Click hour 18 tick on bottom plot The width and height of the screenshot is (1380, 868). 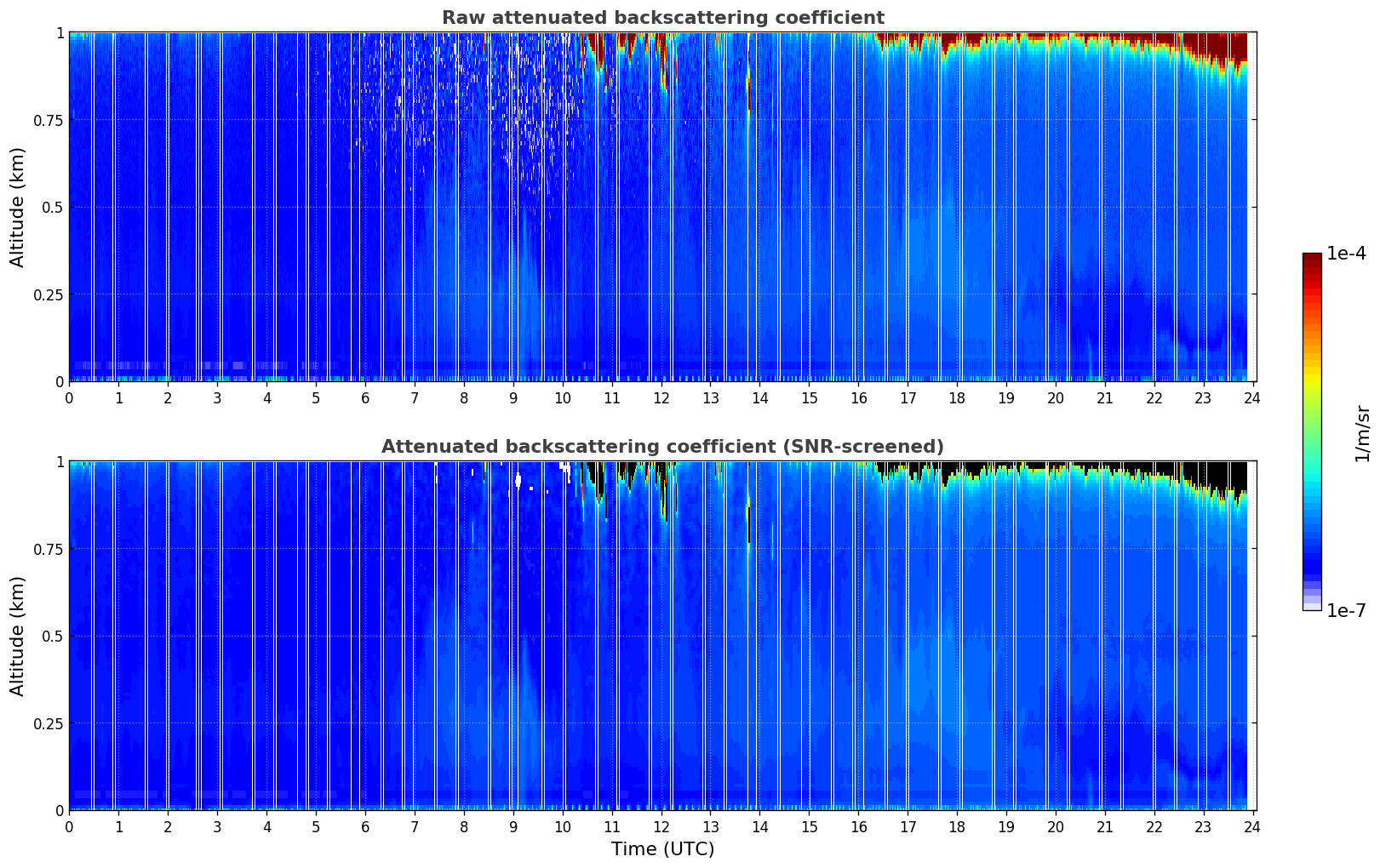(957, 827)
